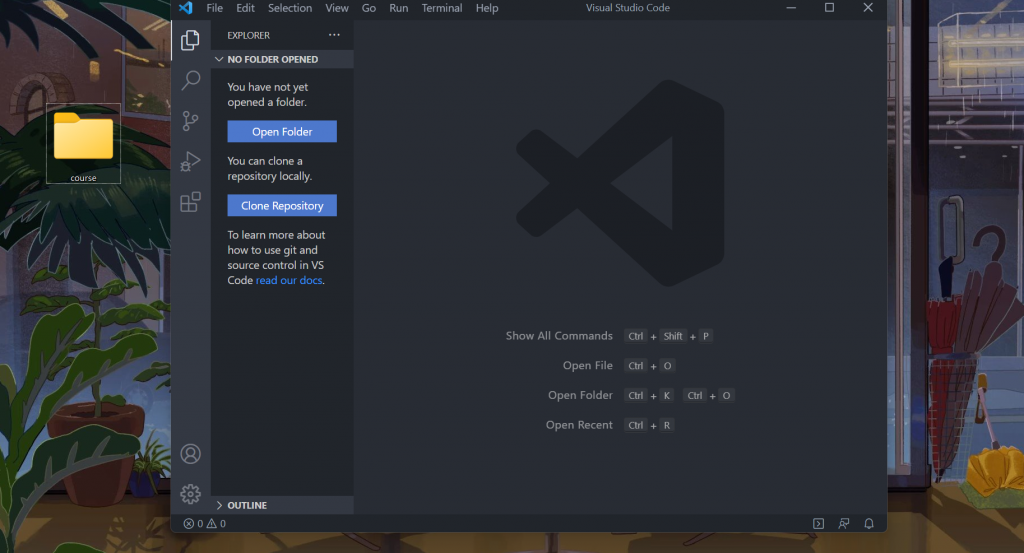Open the File menu
This screenshot has height=553, width=1024.
[x=214, y=8]
